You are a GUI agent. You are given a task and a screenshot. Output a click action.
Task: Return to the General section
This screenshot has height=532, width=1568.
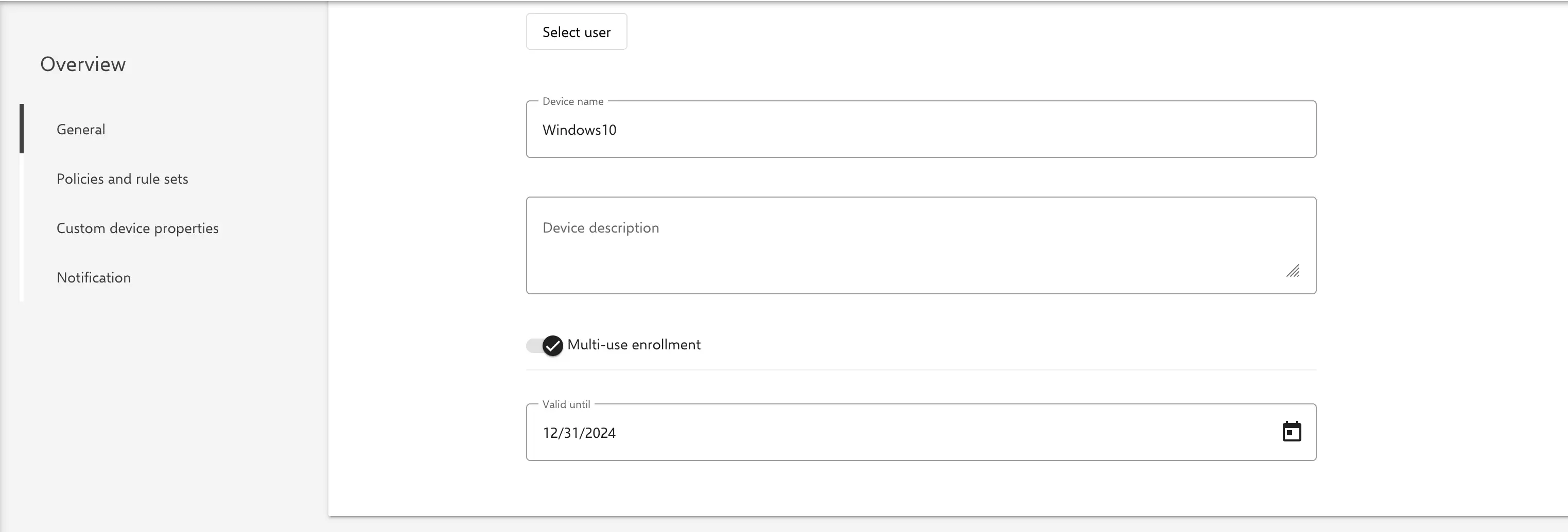[80, 129]
